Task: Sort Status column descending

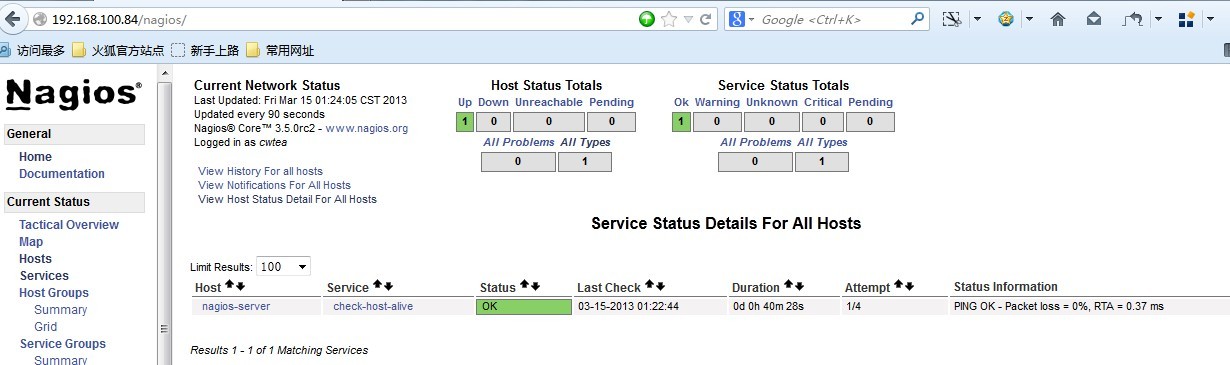Action: tap(535, 286)
